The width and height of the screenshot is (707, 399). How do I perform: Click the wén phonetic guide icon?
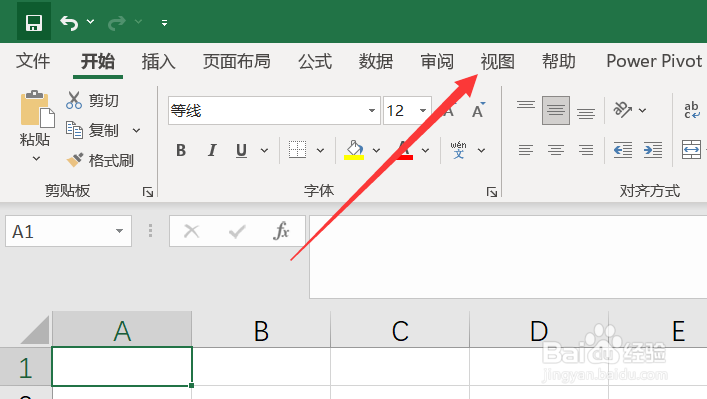coord(459,150)
